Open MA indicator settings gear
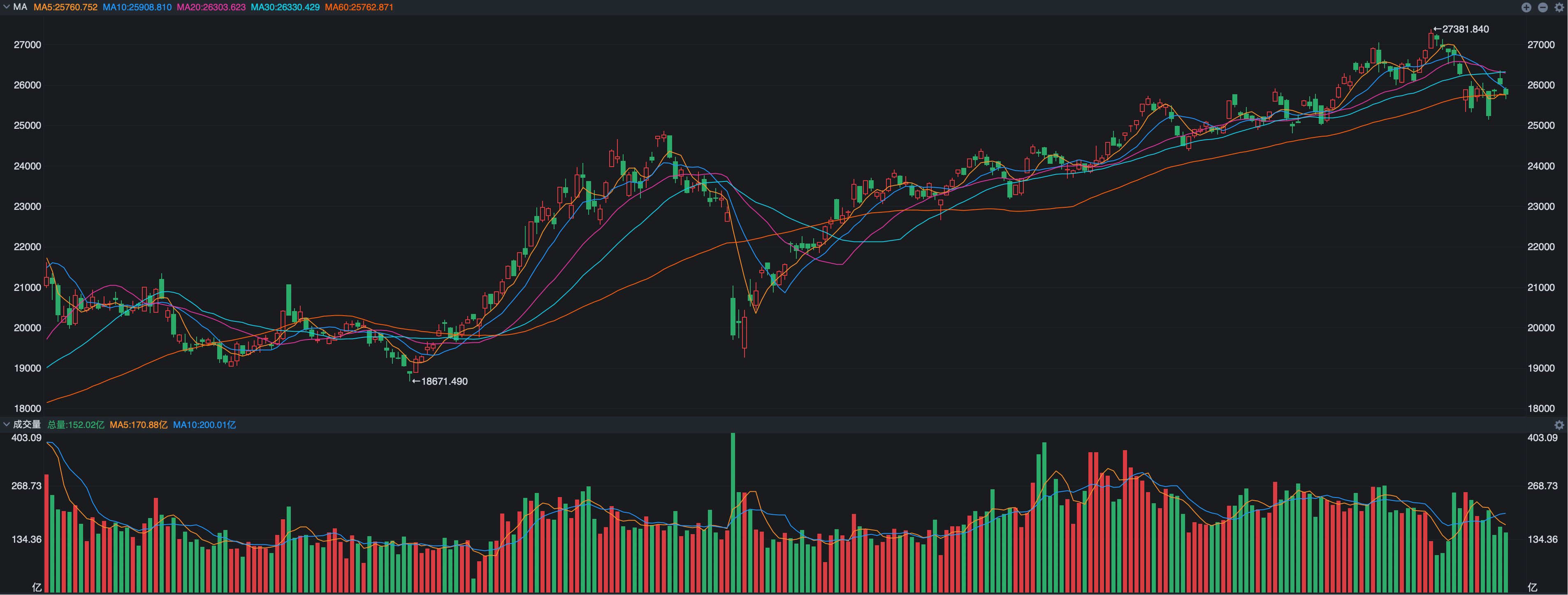The width and height of the screenshot is (1568, 595). pos(1559,7)
